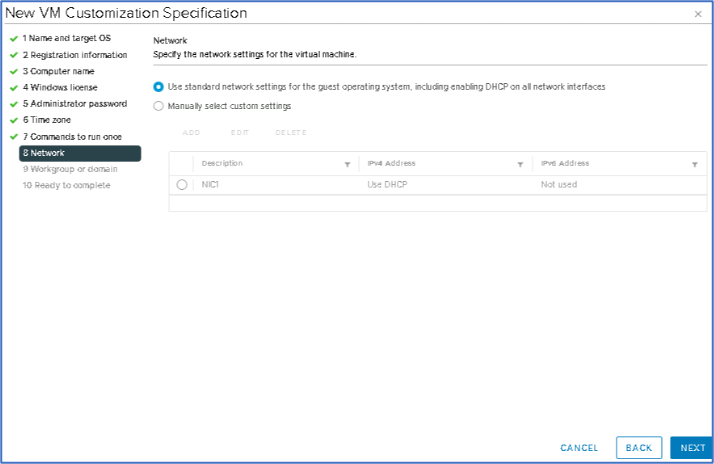Jump to step 3 Computer name
Image resolution: width=714 pixels, height=464 pixels.
pyautogui.click(x=62, y=71)
